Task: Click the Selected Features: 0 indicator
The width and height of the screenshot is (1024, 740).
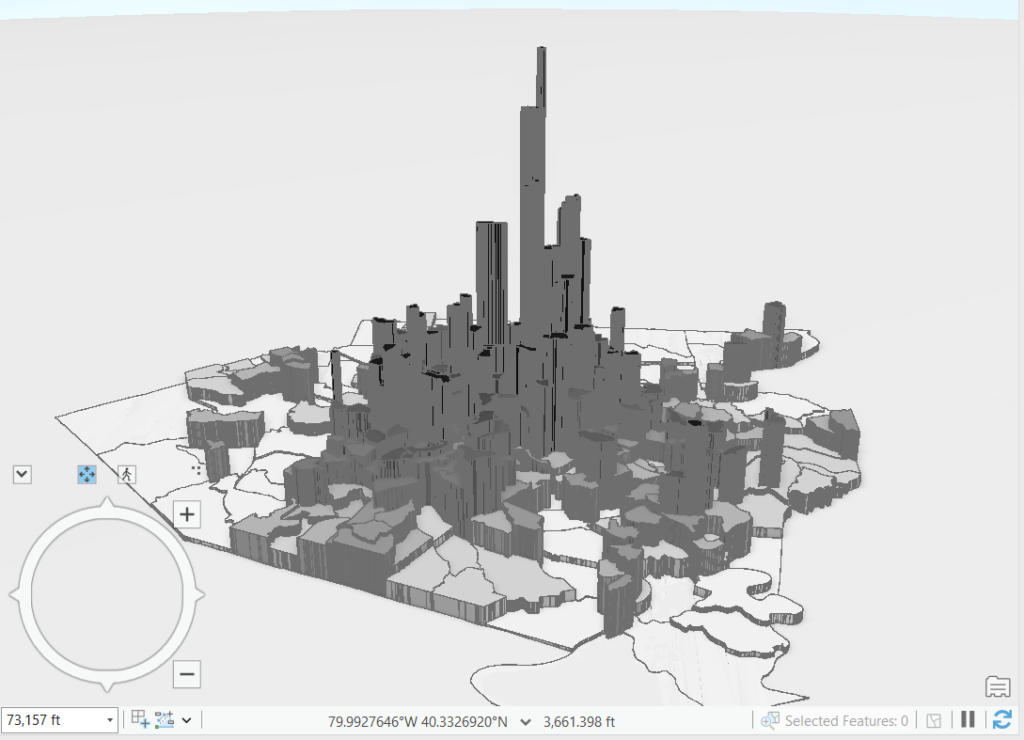Action: [845, 720]
